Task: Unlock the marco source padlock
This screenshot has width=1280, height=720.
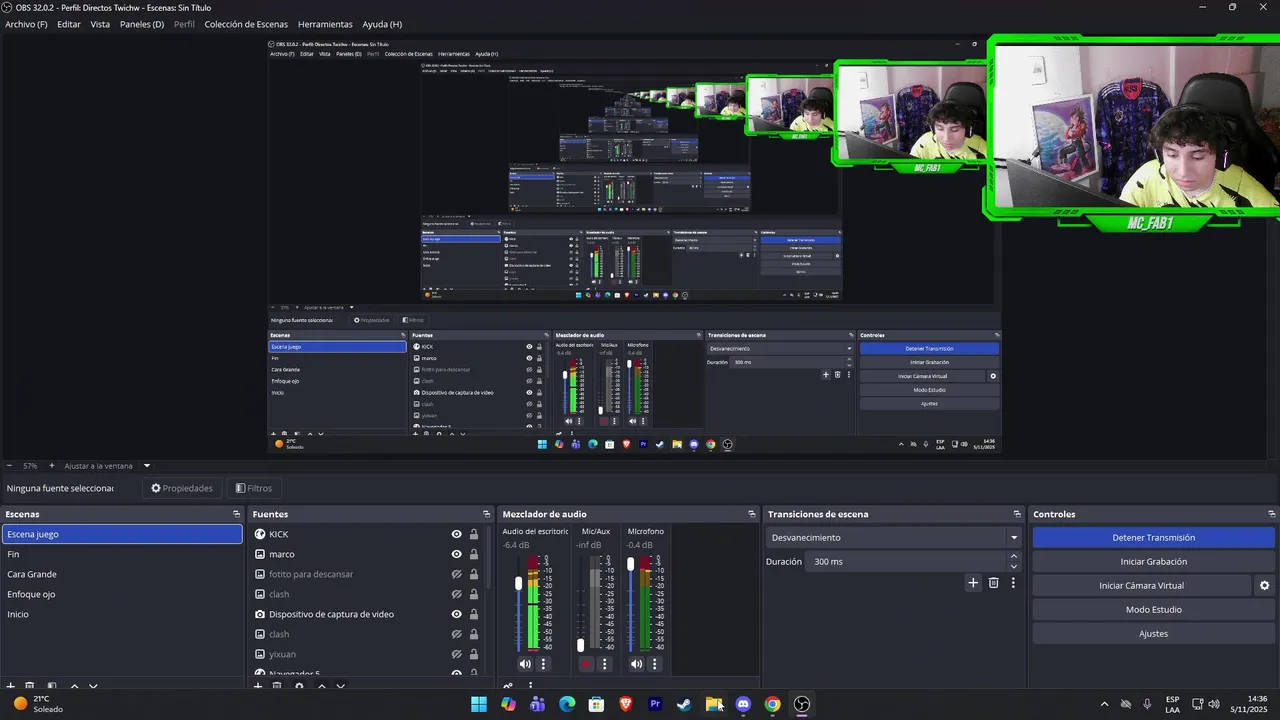Action: coord(474,554)
